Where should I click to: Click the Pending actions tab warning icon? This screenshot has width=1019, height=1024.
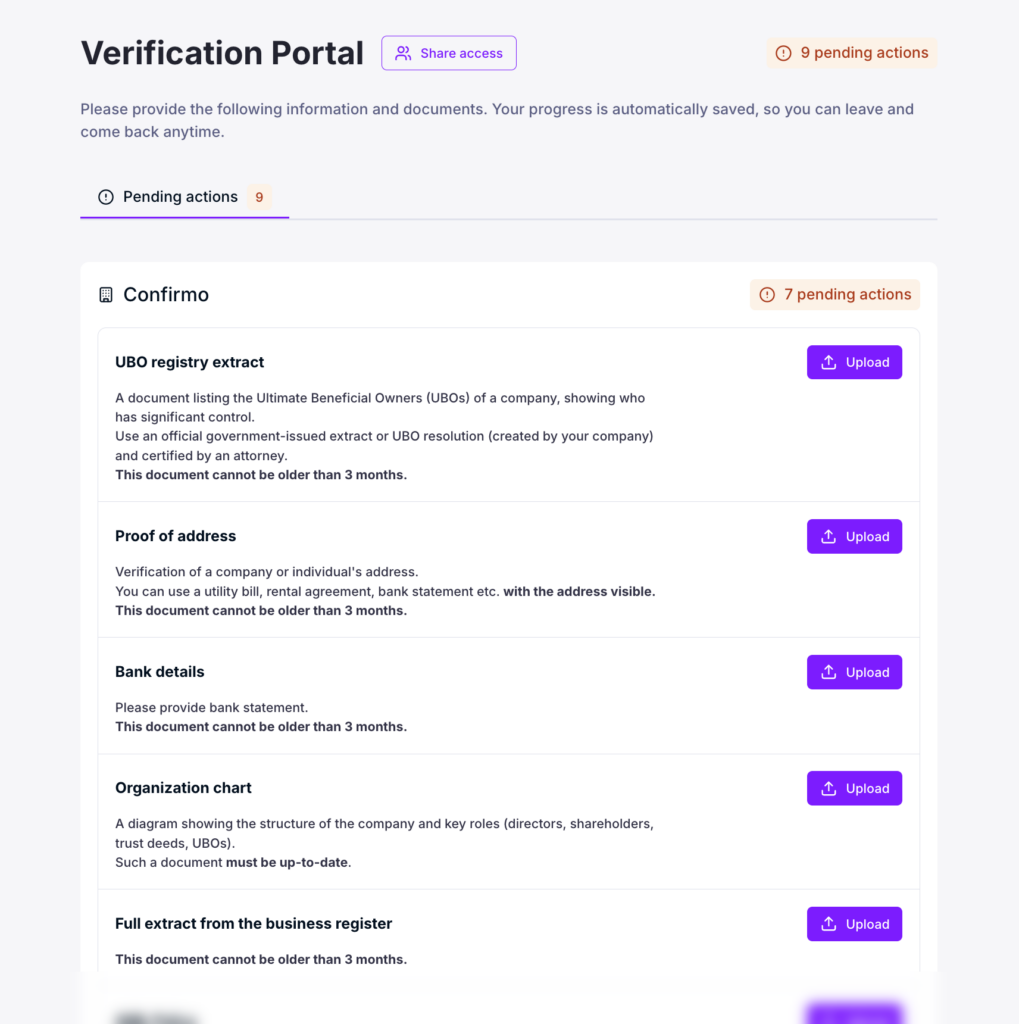coord(106,197)
